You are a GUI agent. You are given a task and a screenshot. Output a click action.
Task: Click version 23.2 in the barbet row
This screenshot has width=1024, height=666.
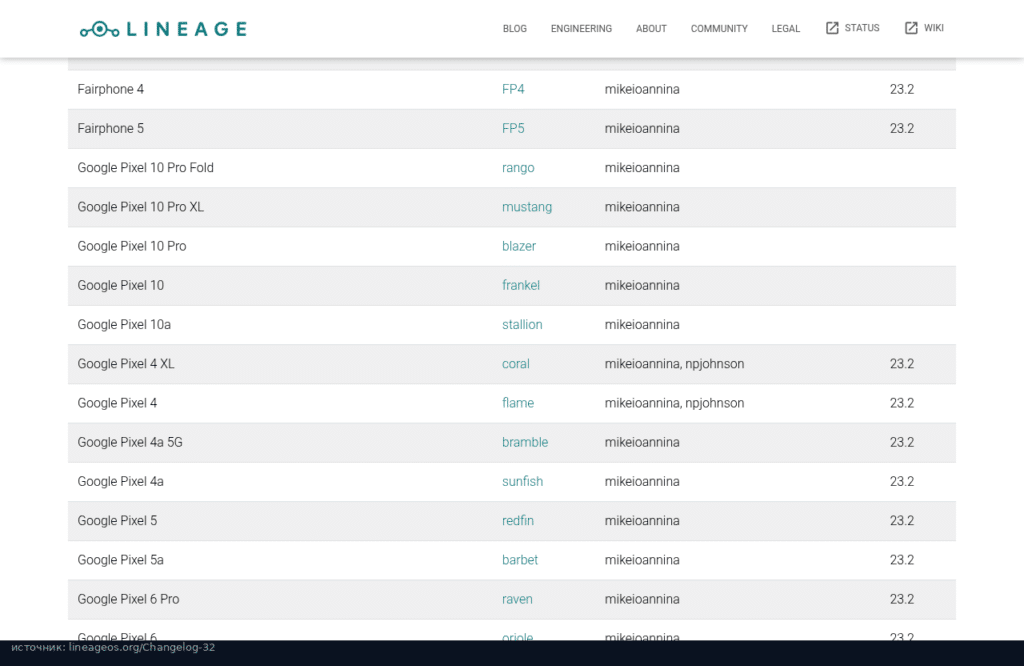902,560
